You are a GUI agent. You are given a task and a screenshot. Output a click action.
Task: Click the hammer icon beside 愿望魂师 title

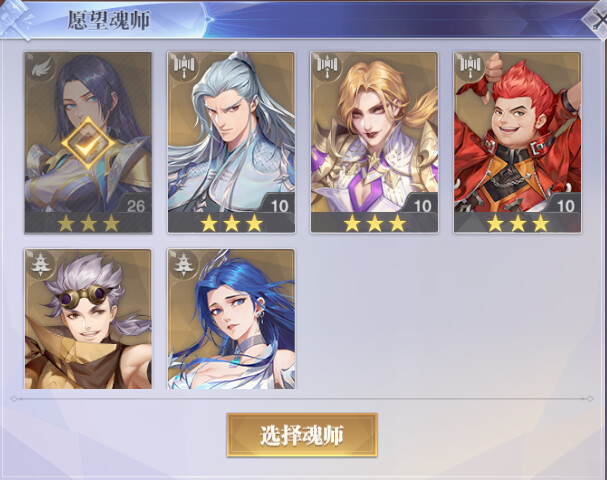pos(15,19)
